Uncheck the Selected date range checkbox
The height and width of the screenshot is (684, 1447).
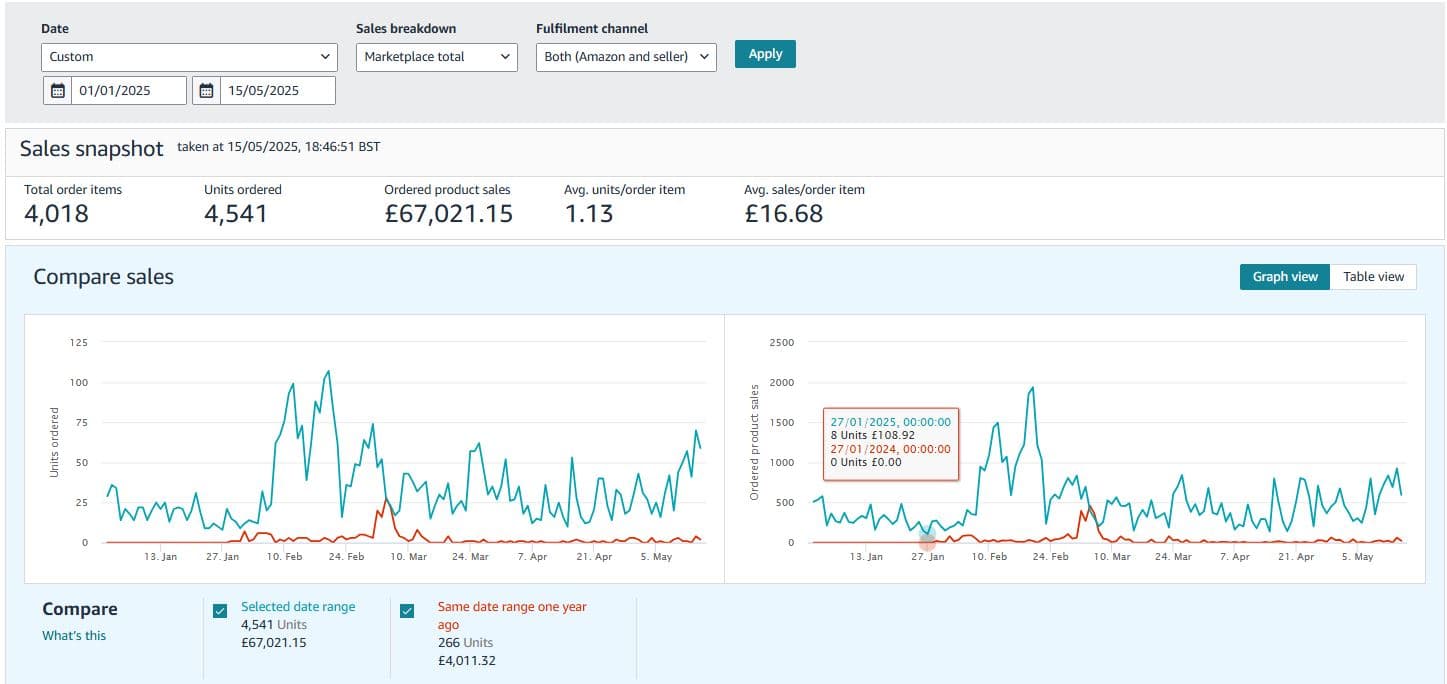[x=220, y=611]
